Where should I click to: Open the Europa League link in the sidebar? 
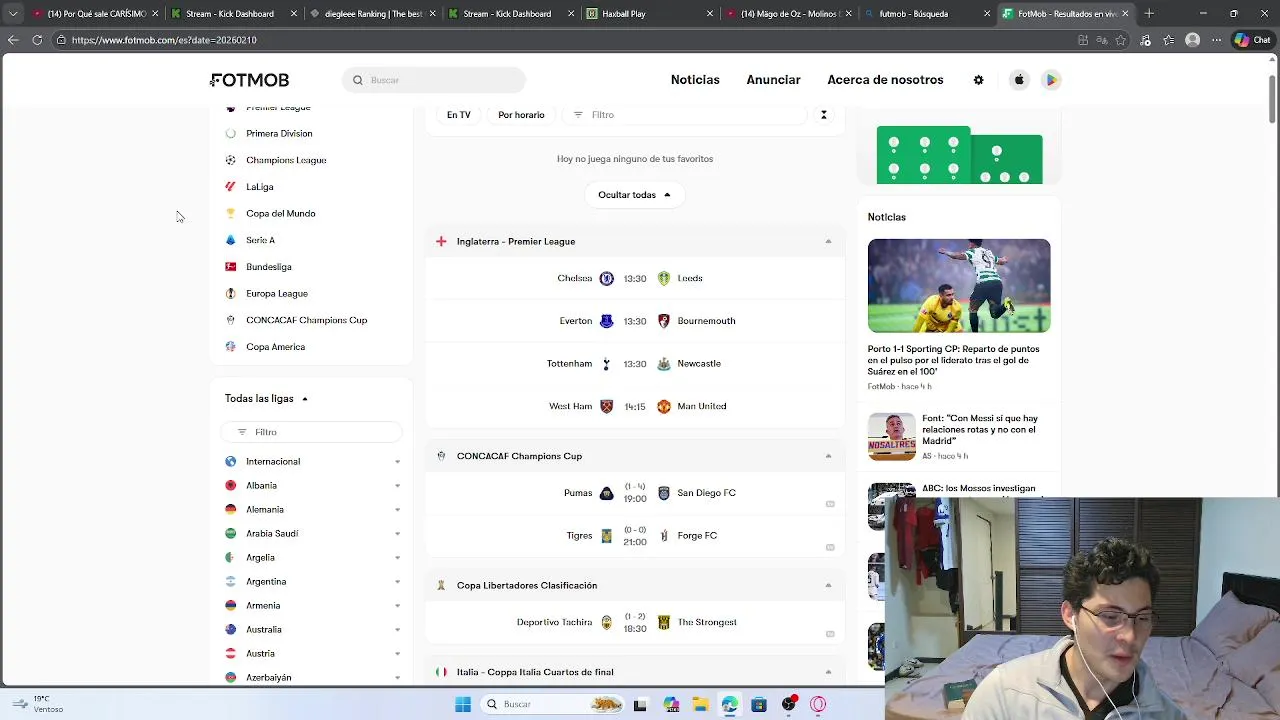click(x=277, y=294)
